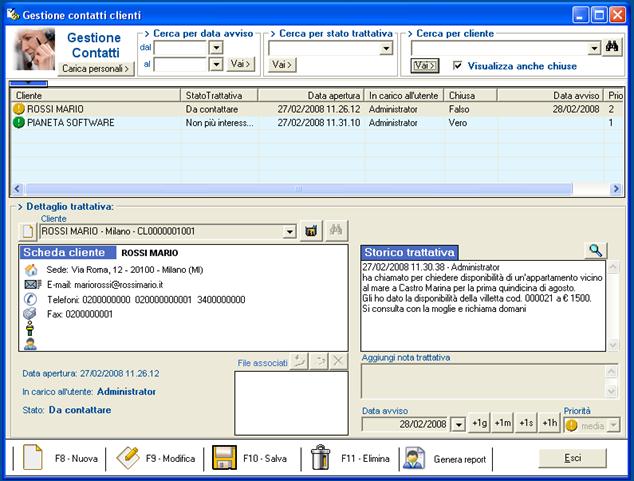Click the grid's right scroll arrow
634x481 pixels.
(616, 188)
